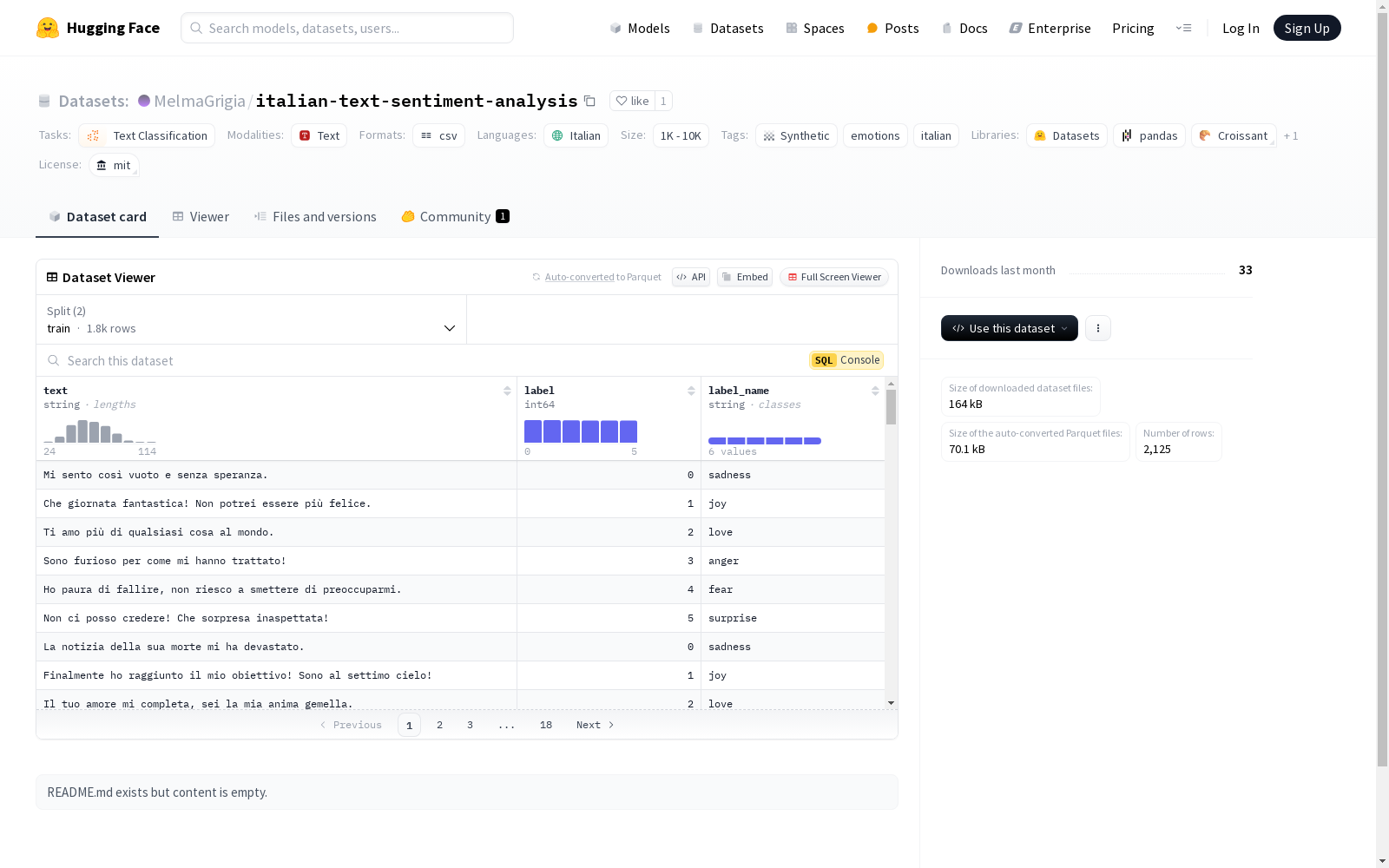Open the SQL Console
This screenshot has width=1389, height=868.
(x=846, y=360)
